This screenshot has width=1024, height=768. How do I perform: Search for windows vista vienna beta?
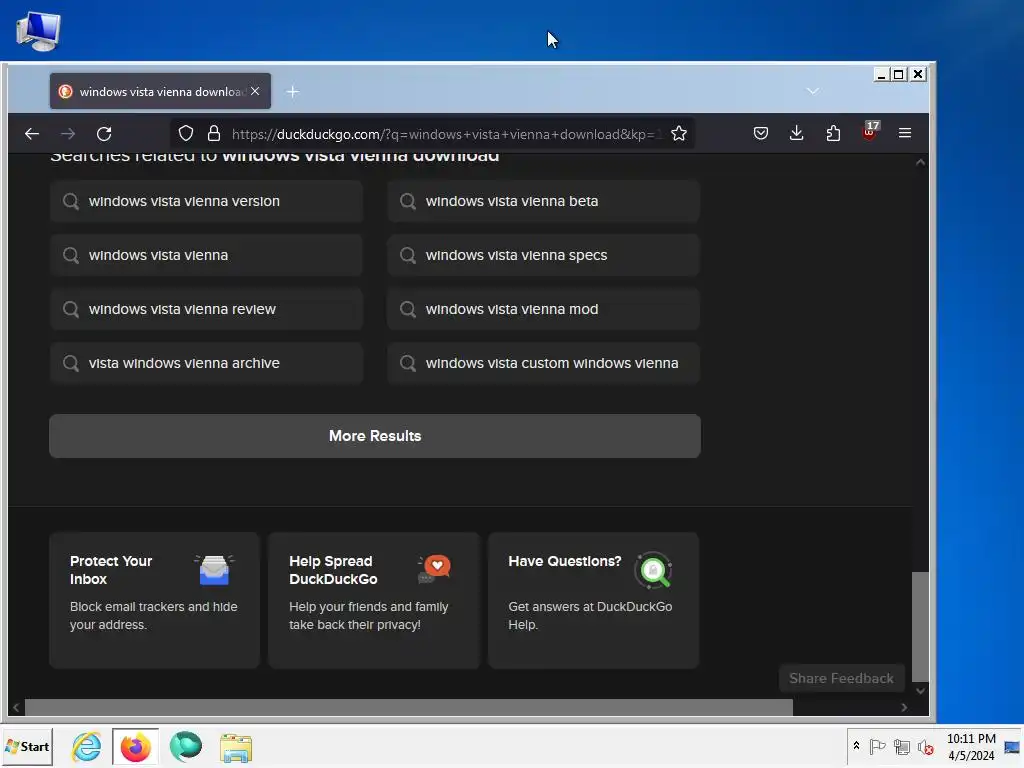[x=543, y=201]
